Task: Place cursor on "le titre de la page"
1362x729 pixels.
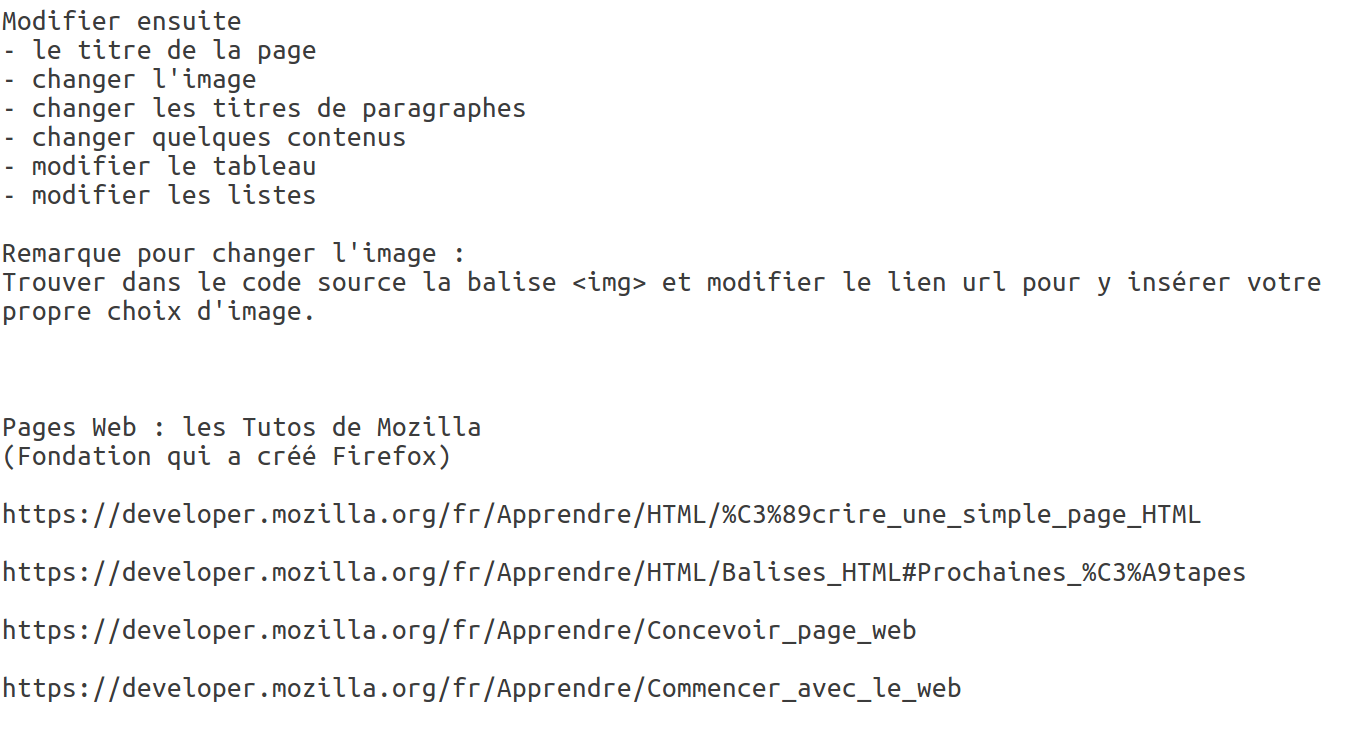Action: [x=174, y=50]
